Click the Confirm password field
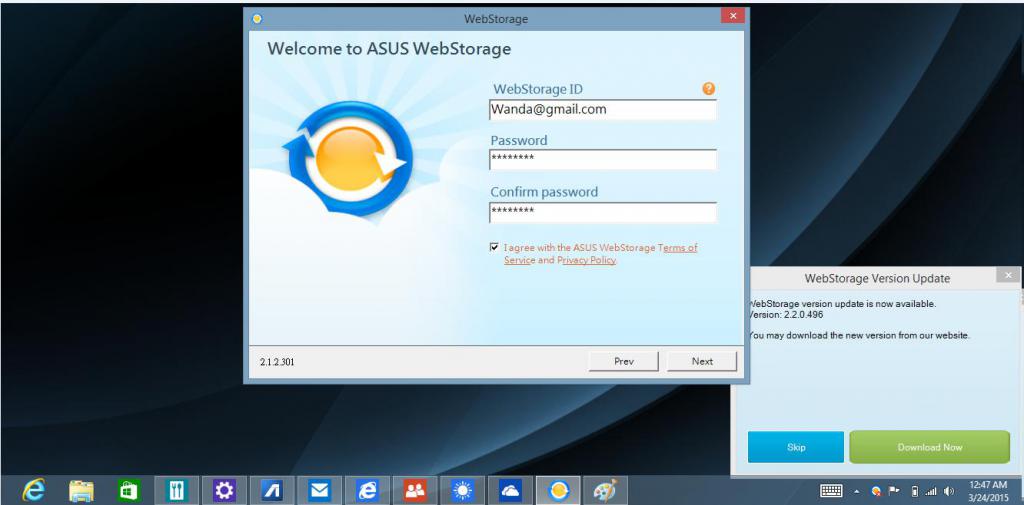Image resolution: width=1024 pixels, height=505 pixels. click(602, 212)
